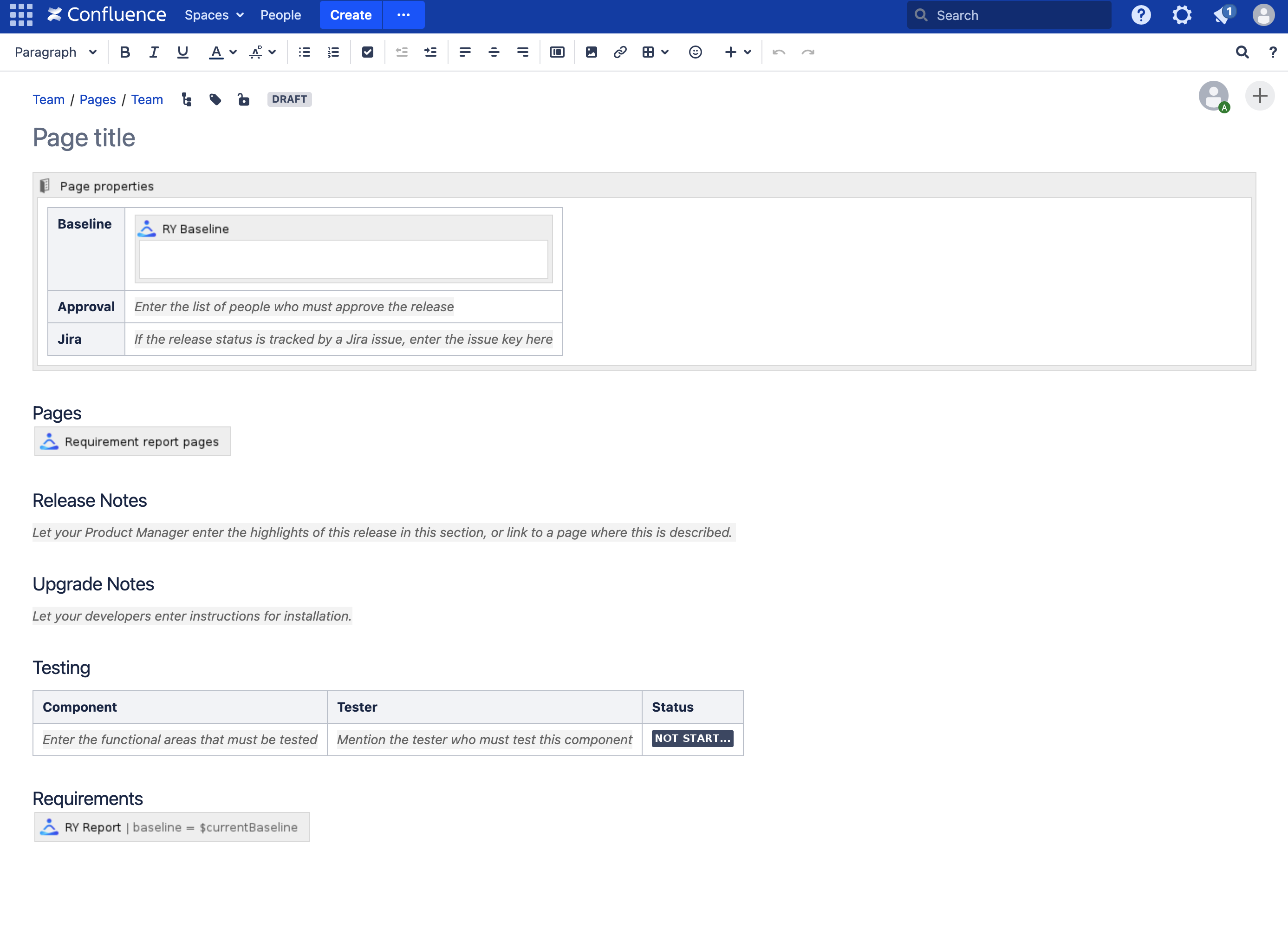Open the Paragraph style dropdown
Viewport: 1288px width, 943px height.
(55, 52)
